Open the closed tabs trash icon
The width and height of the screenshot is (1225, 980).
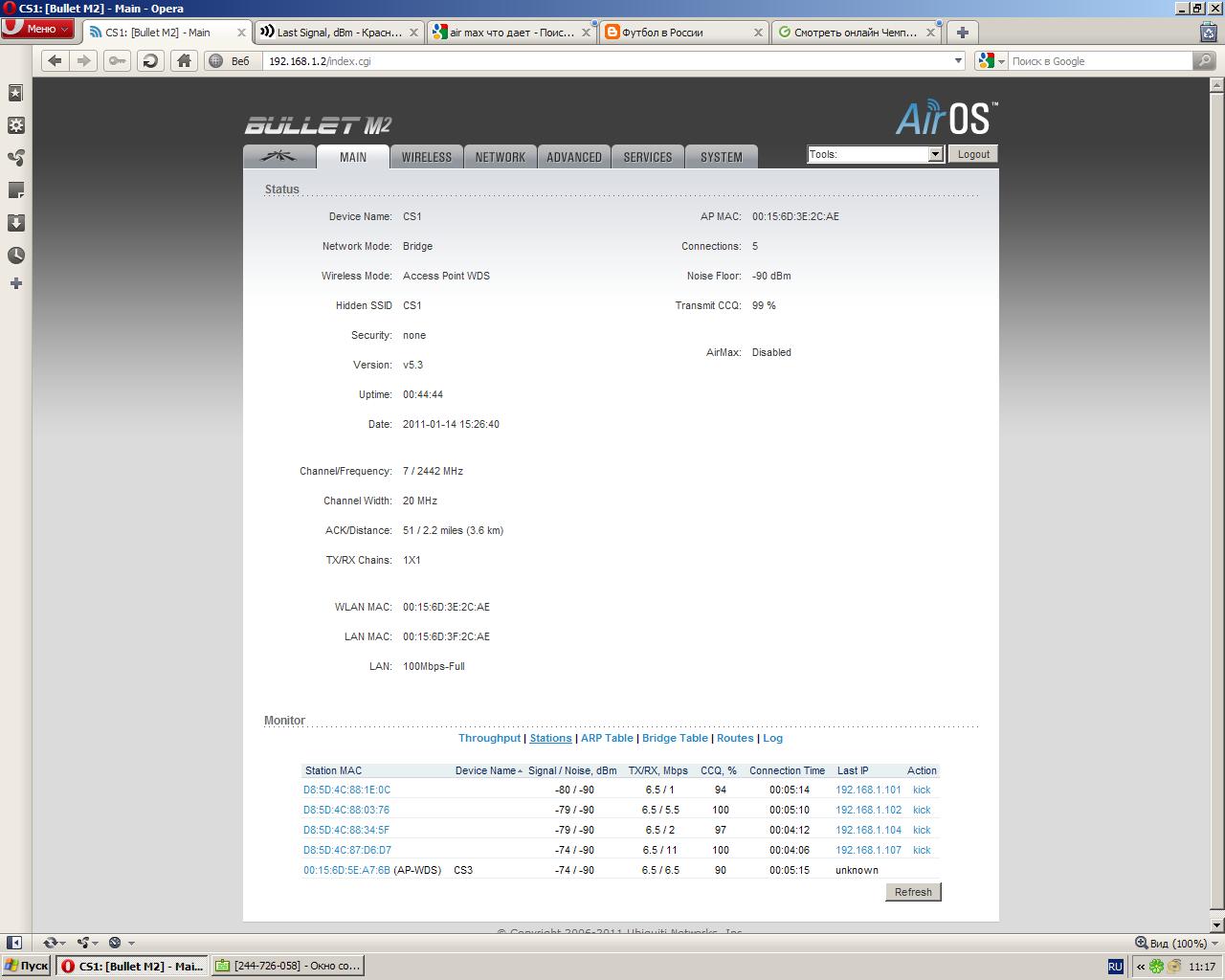click(x=1209, y=32)
